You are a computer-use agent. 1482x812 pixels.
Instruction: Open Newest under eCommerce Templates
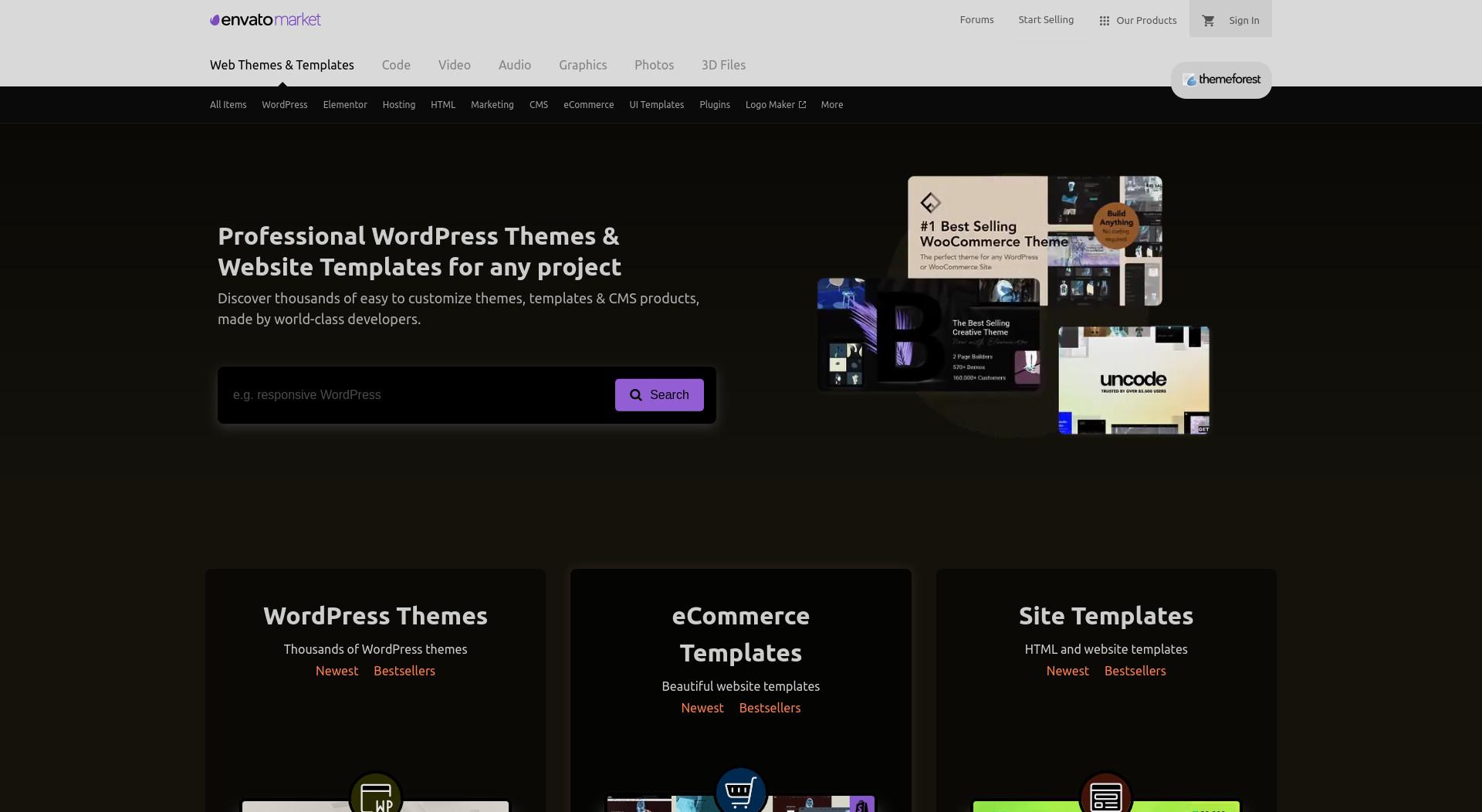point(702,709)
